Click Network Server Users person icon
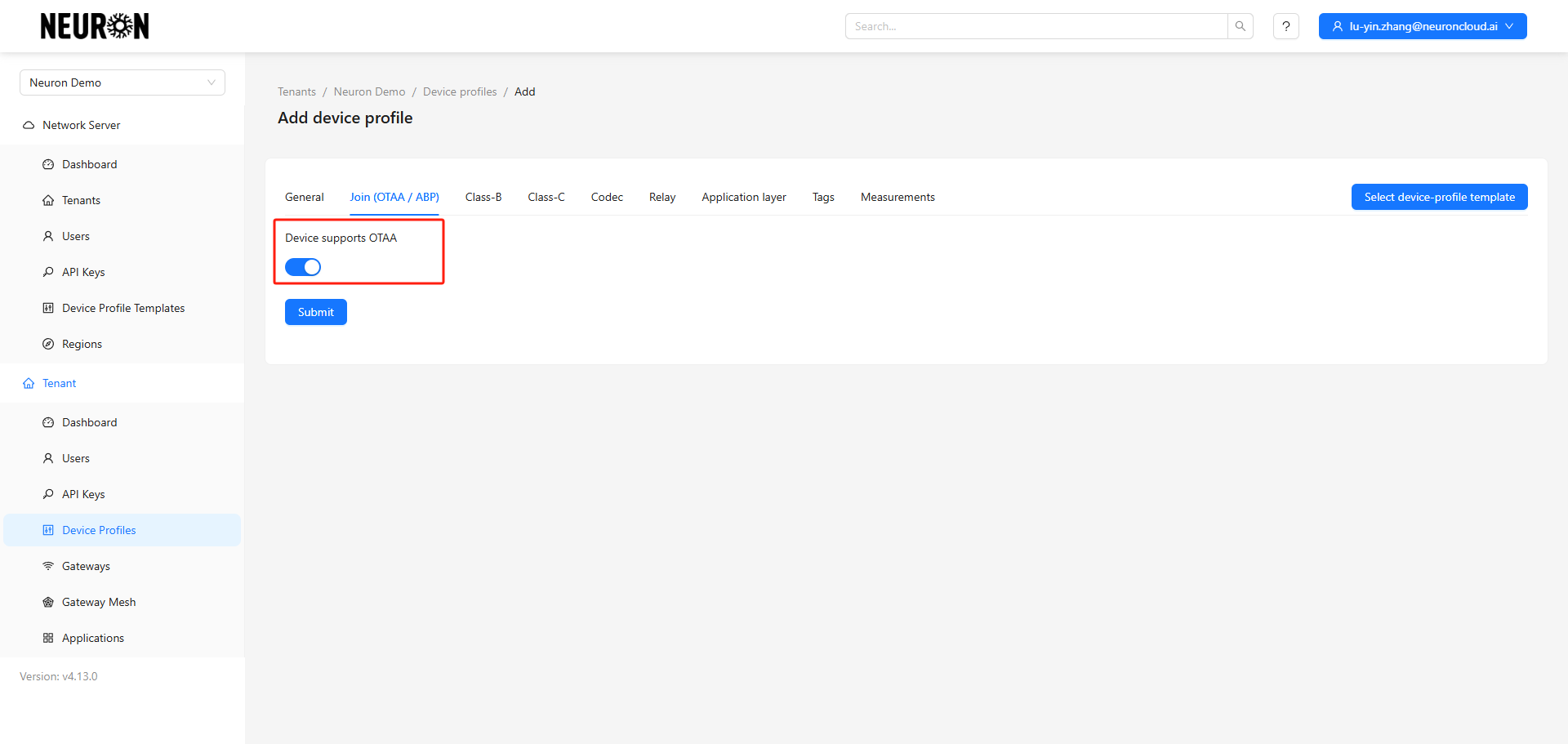The height and width of the screenshot is (744, 1568). point(48,236)
